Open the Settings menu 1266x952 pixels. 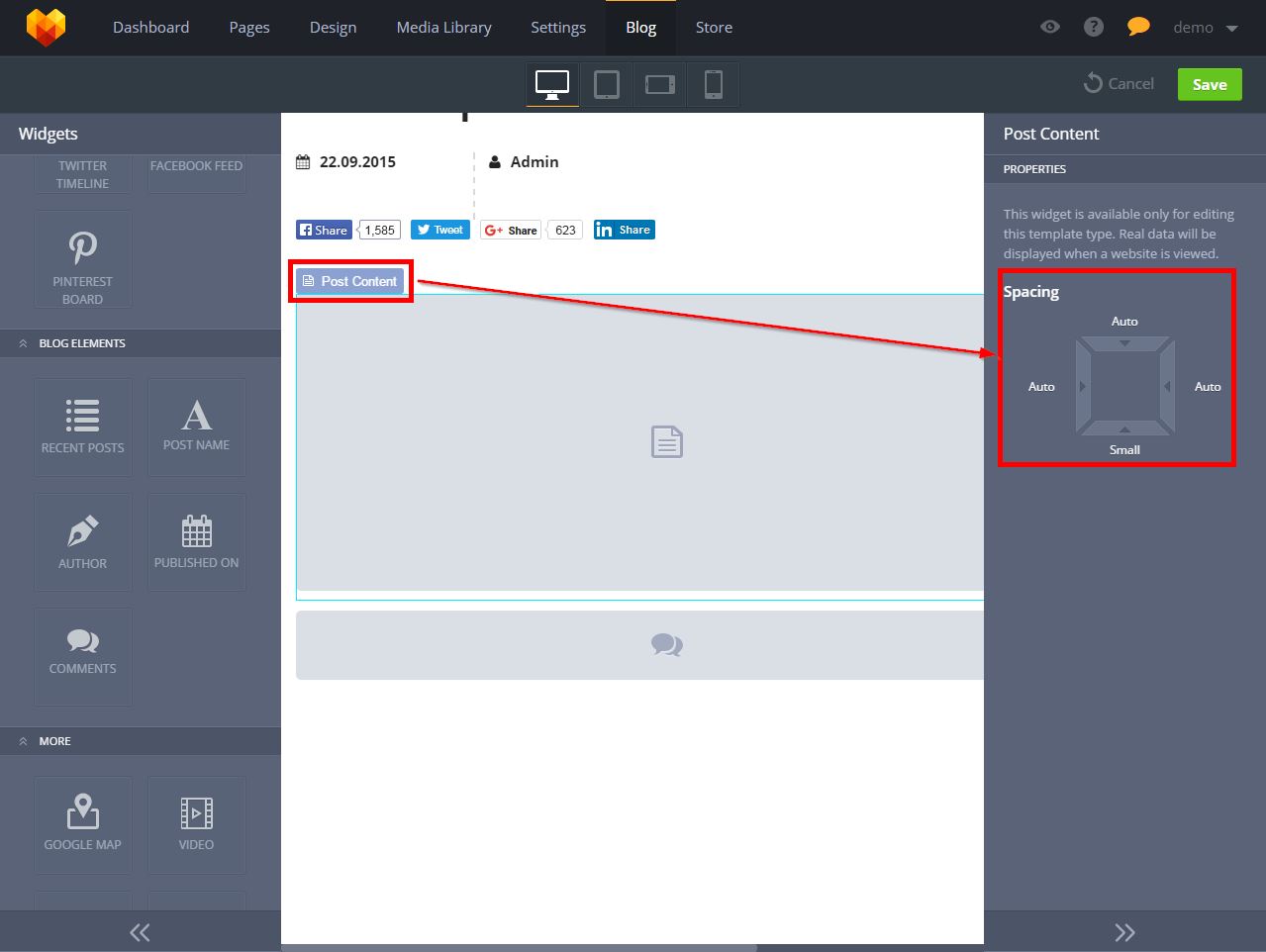pos(558,27)
